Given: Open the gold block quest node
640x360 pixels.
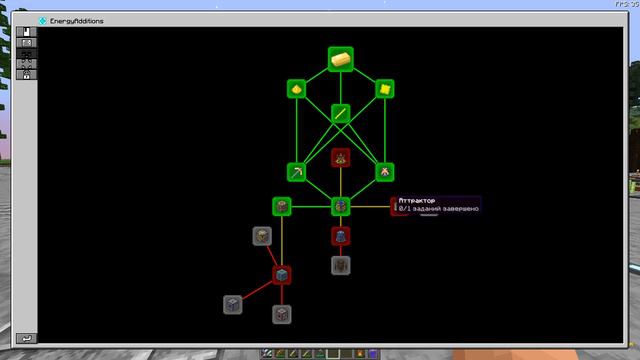Looking at the screenshot, I should 384,89.
